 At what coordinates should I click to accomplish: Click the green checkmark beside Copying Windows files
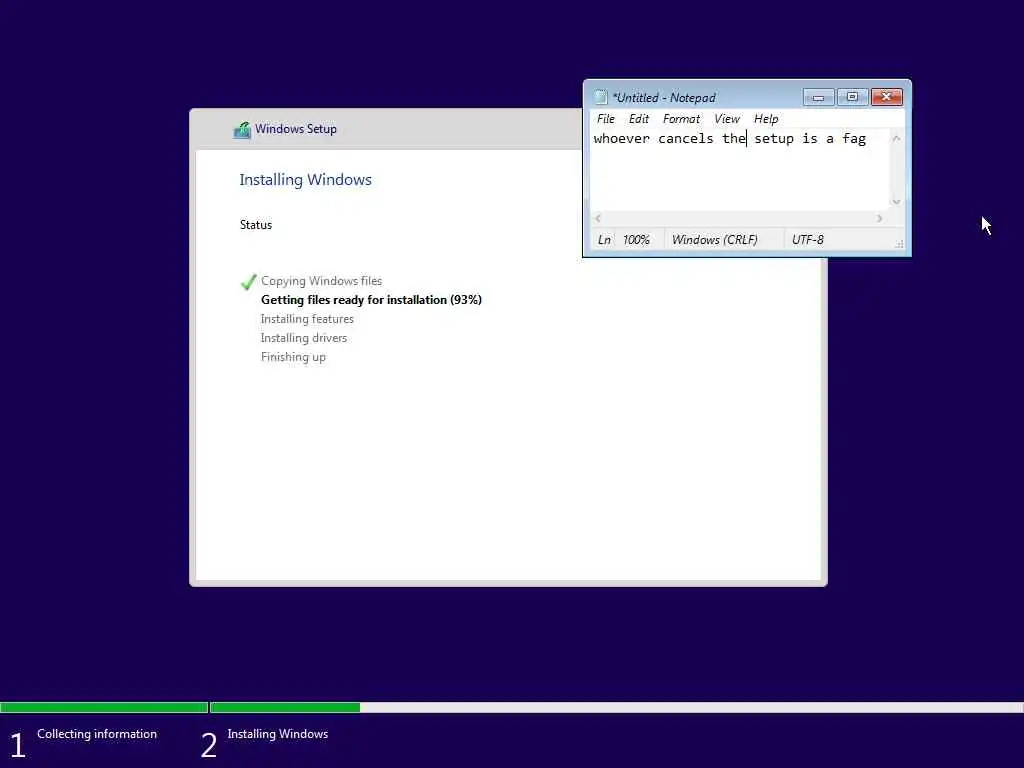tap(248, 281)
